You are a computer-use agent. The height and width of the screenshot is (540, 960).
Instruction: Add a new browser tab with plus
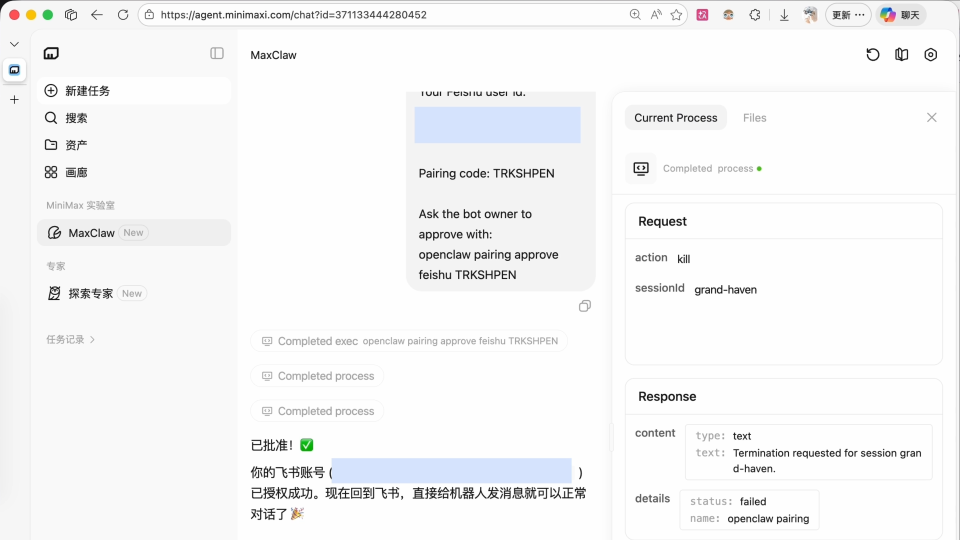14,99
